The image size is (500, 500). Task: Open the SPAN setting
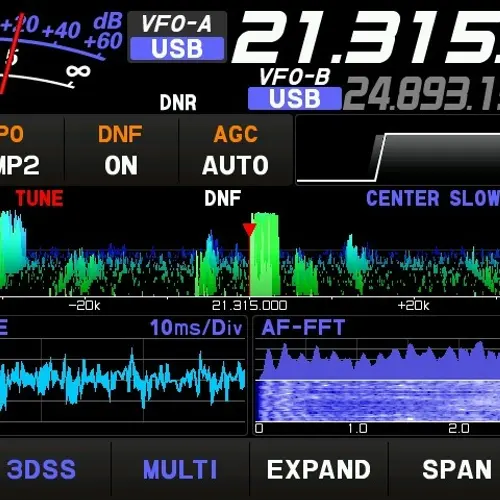click(x=457, y=469)
